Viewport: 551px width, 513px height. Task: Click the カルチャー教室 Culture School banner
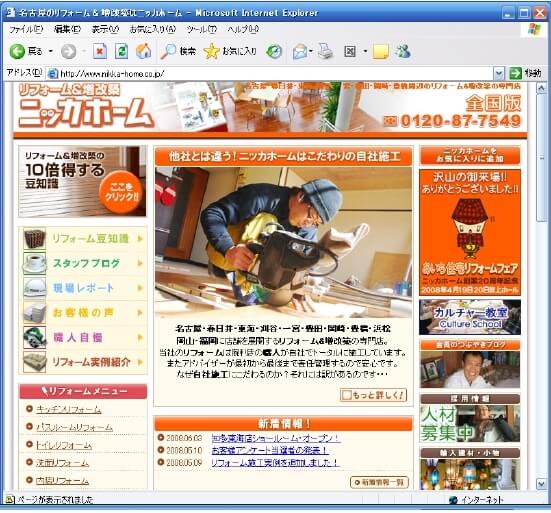tap(470, 317)
